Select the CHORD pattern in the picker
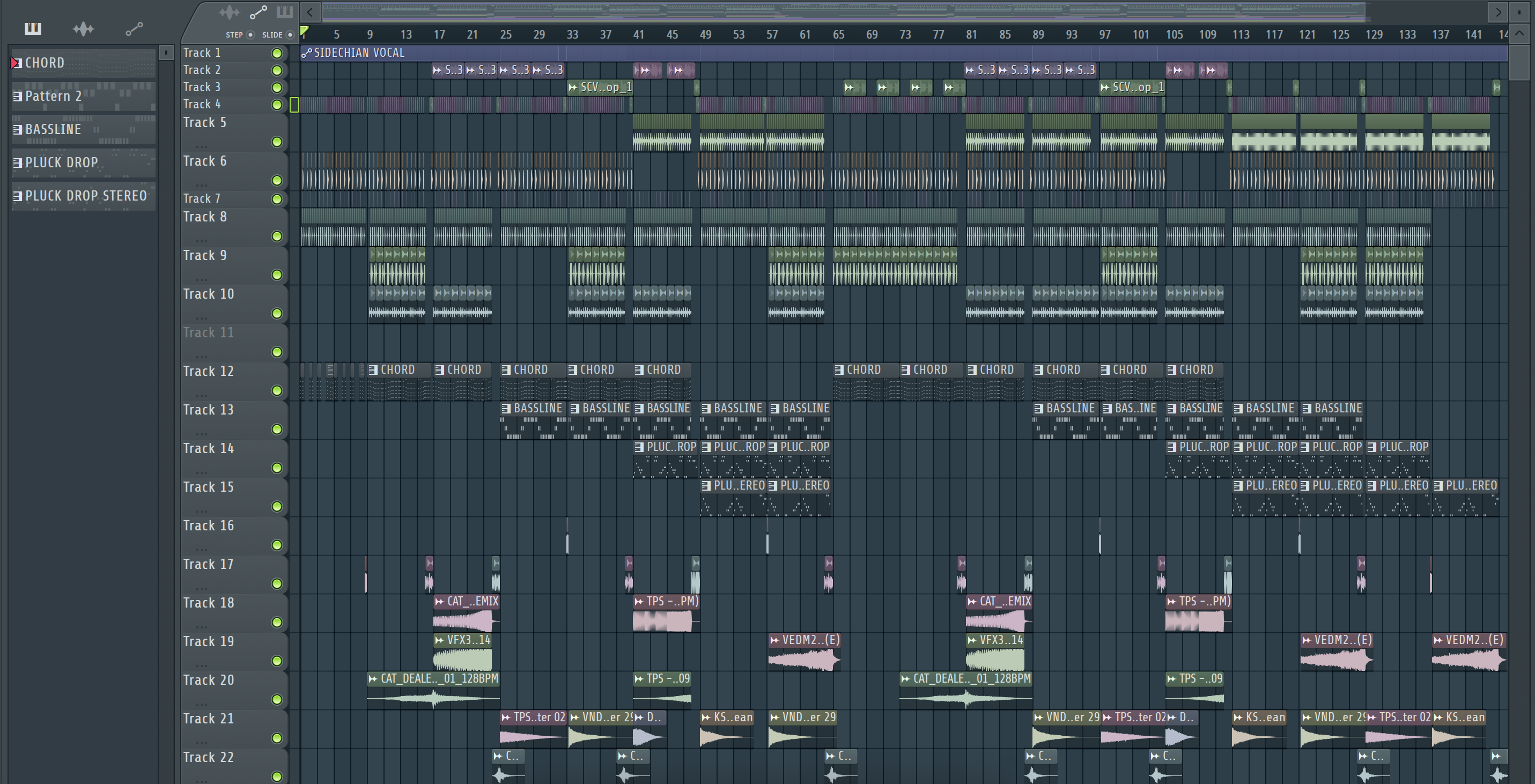The image size is (1535, 784). (x=84, y=63)
